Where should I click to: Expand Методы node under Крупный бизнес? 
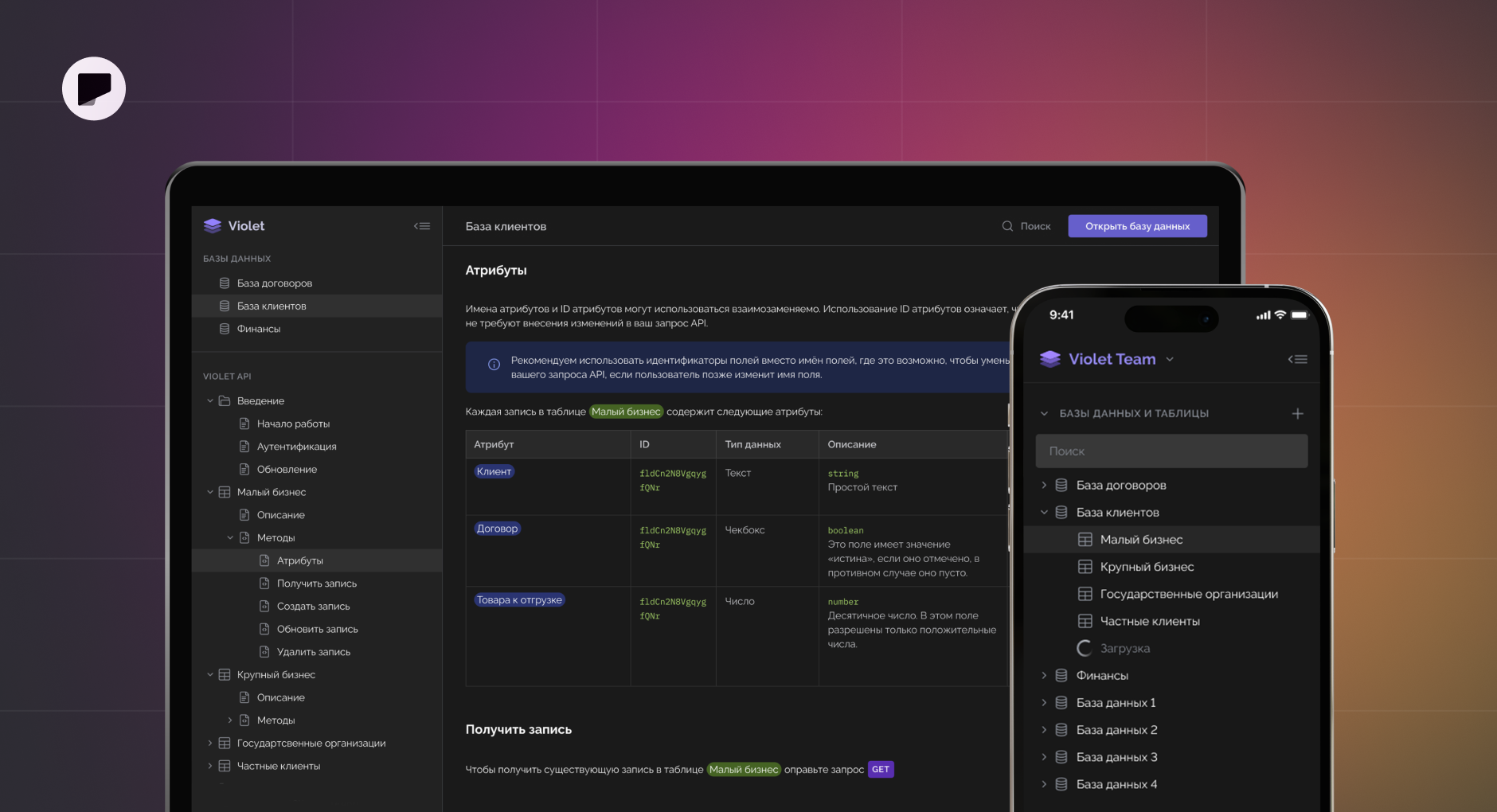[230, 720]
